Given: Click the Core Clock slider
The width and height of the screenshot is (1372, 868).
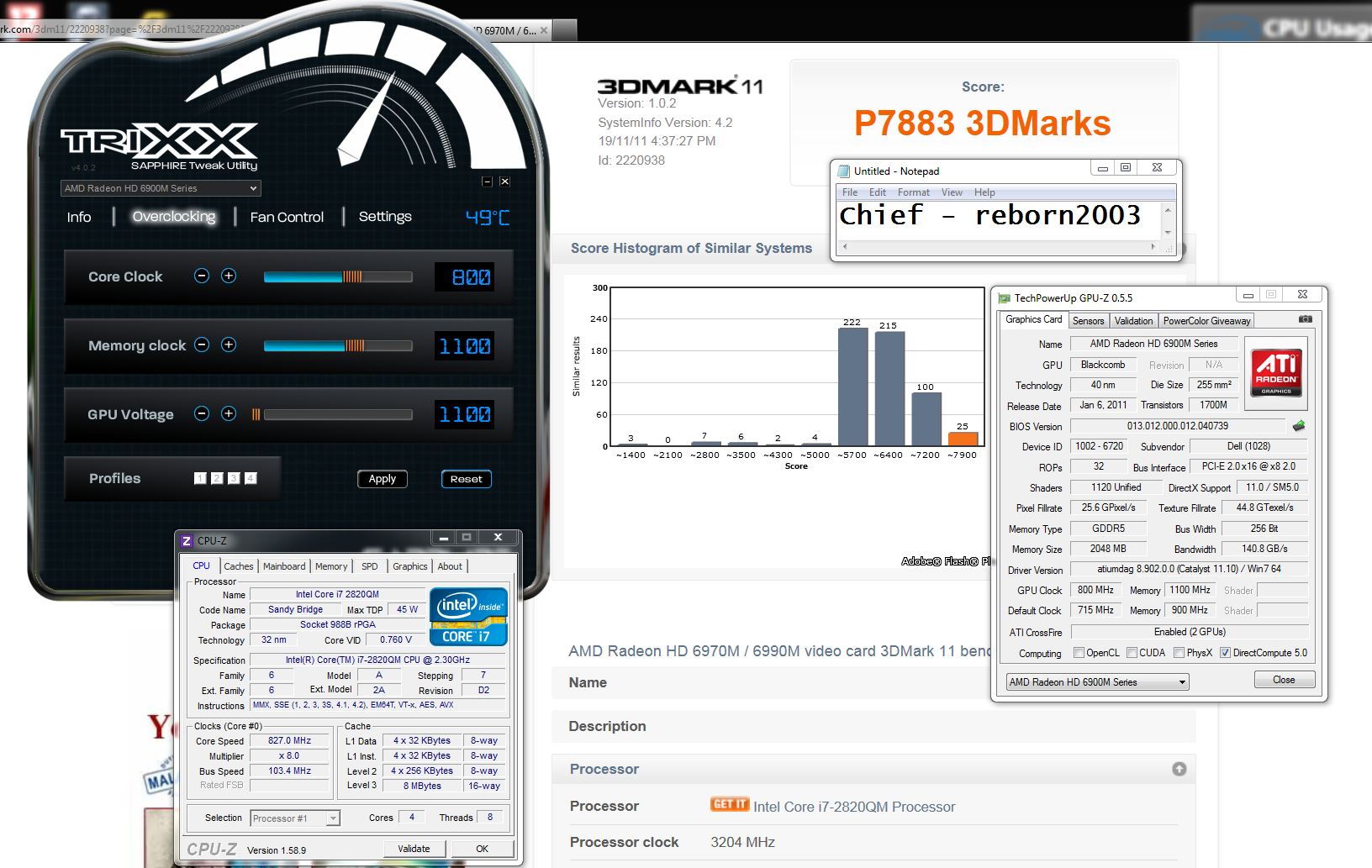Looking at the screenshot, I should [338, 276].
